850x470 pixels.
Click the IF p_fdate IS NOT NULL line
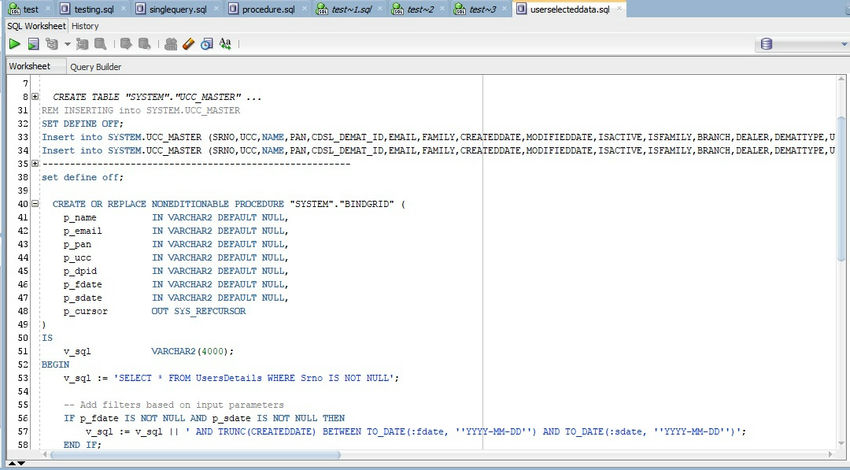pos(204,418)
